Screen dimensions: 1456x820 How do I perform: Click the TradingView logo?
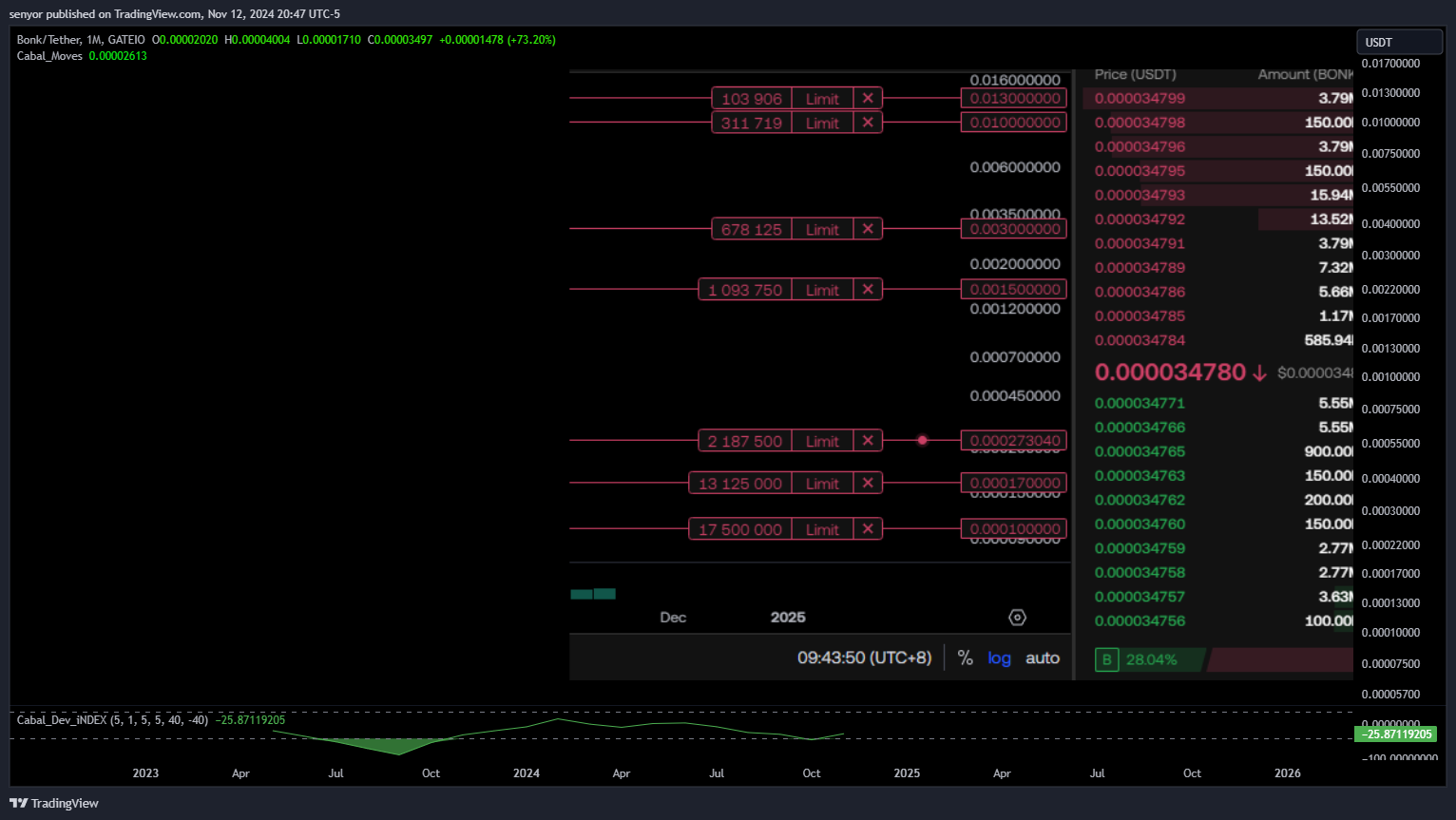[x=54, y=803]
